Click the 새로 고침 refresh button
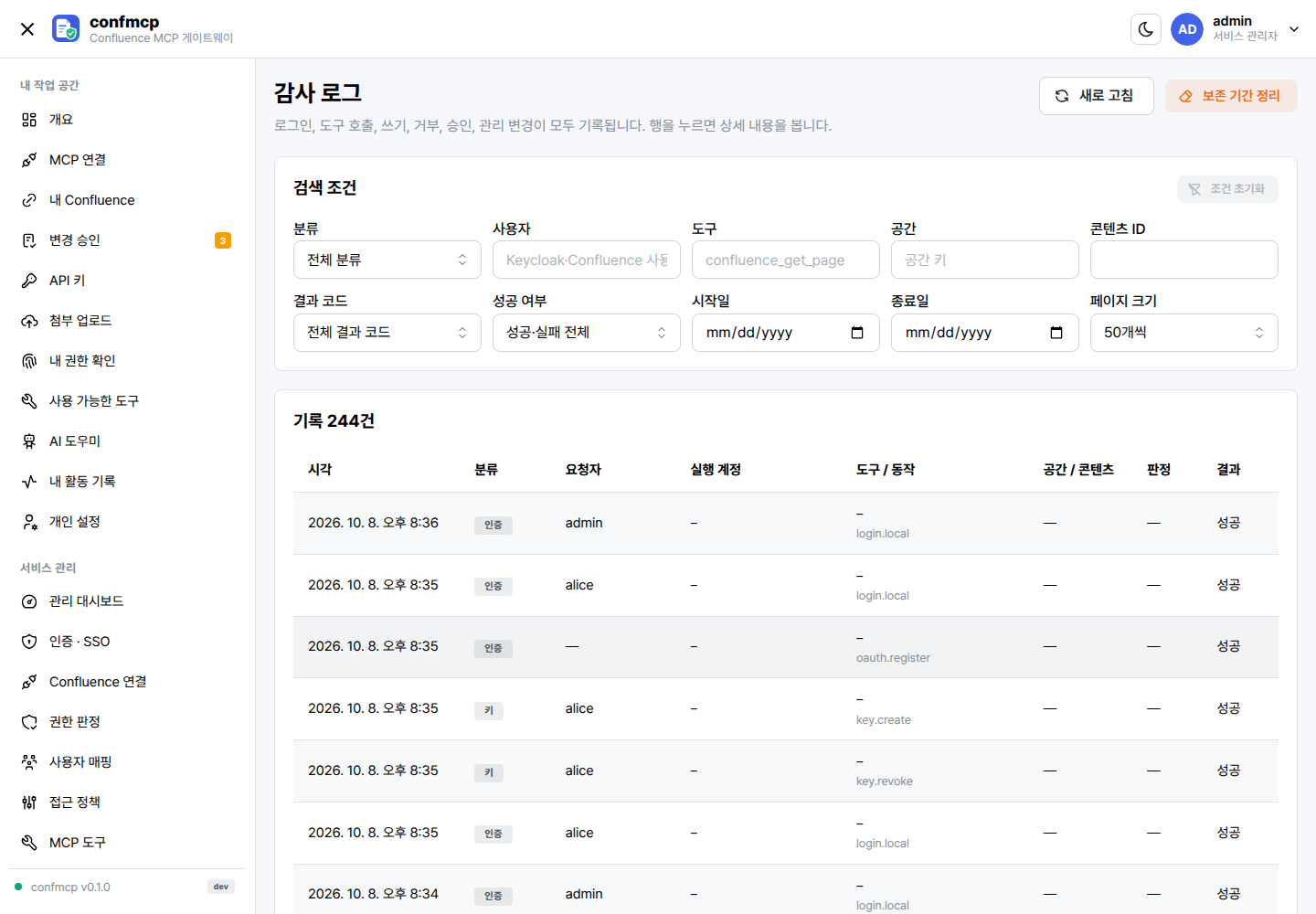 1096,96
